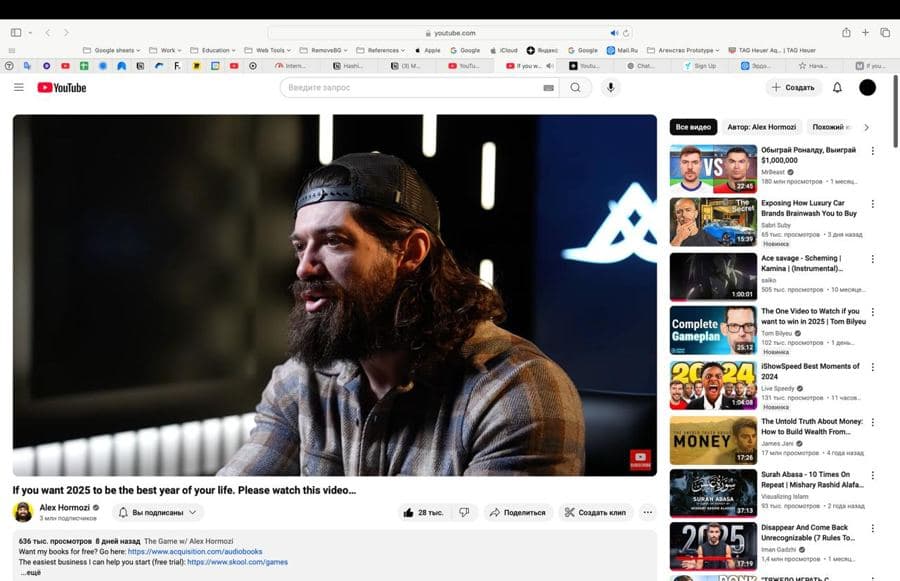Like the video with 28 тыс. likes
The image size is (900, 581).
pos(424,512)
